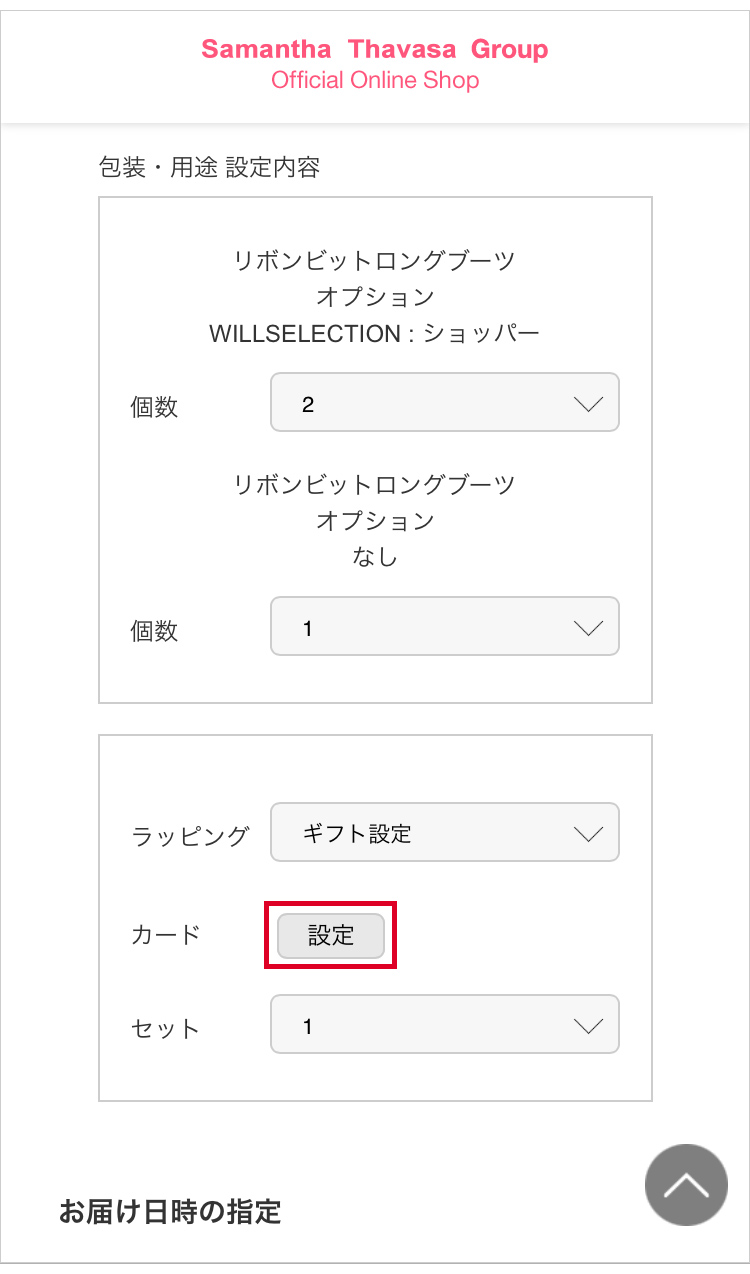Open the 個数 dropdown under the なし option
The width and height of the screenshot is (750, 1274).
(430, 627)
